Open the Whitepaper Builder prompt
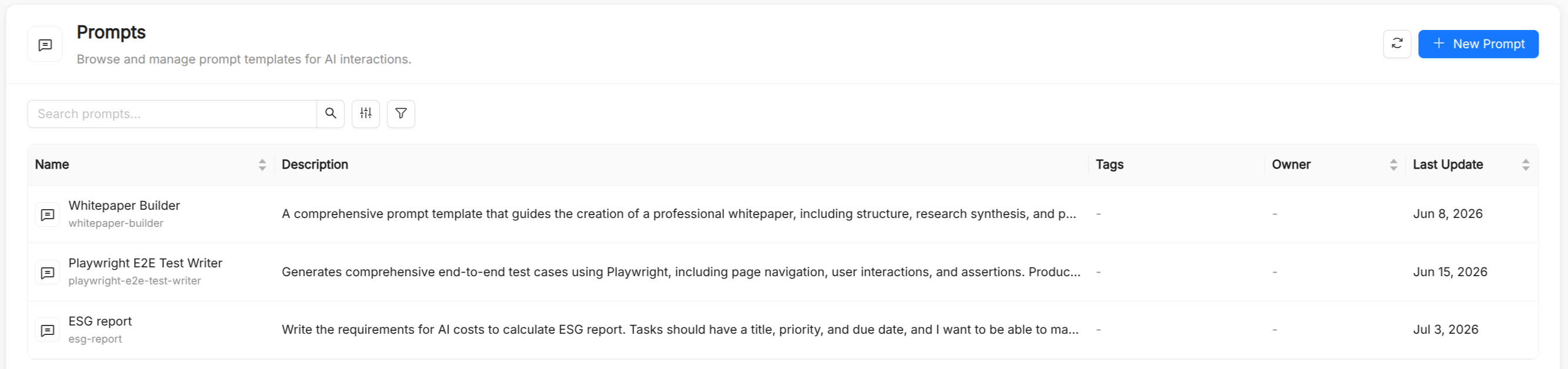The height and width of the screenshot is (369, 1568). (124, 206)
